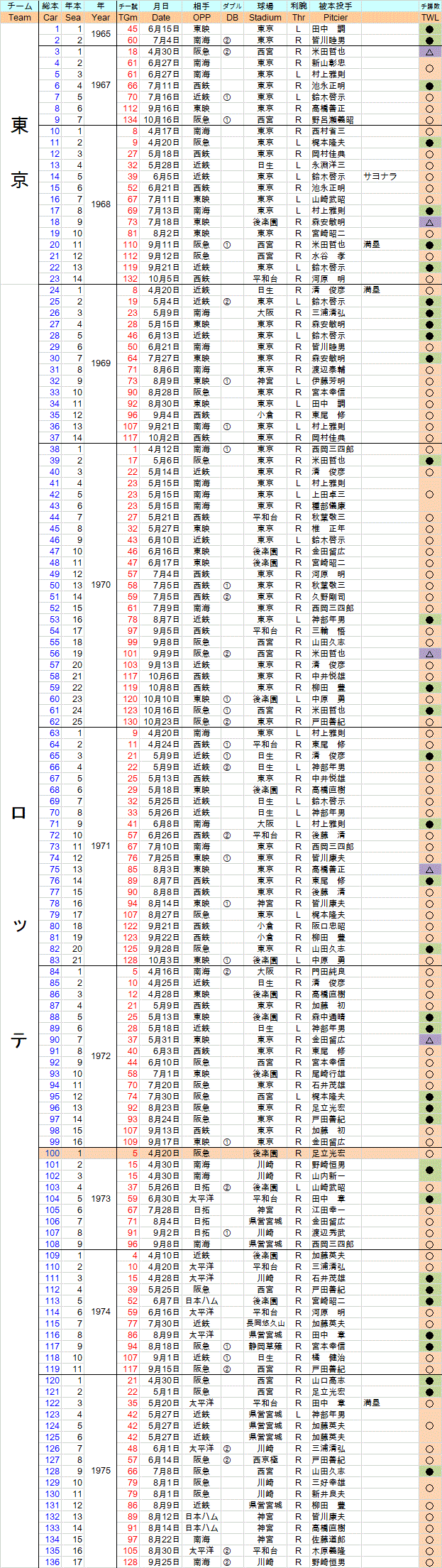442x1568 pixels.
Task: Click the 'Car' column header
Action: click(x=50, y=18)
